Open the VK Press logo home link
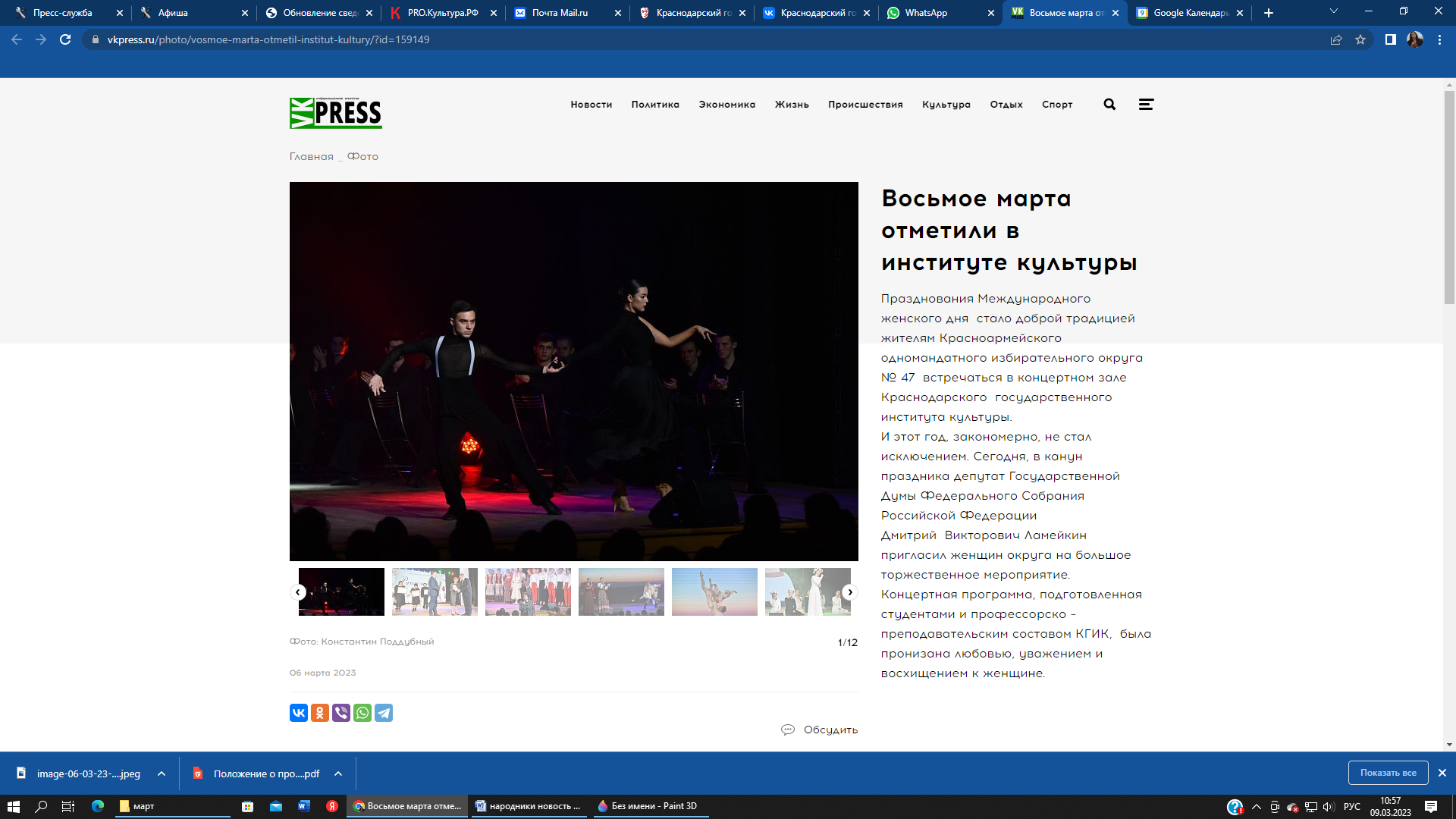Image resolution: width=1456 pixels, height=819 pixels. click(x=335, y=113)
